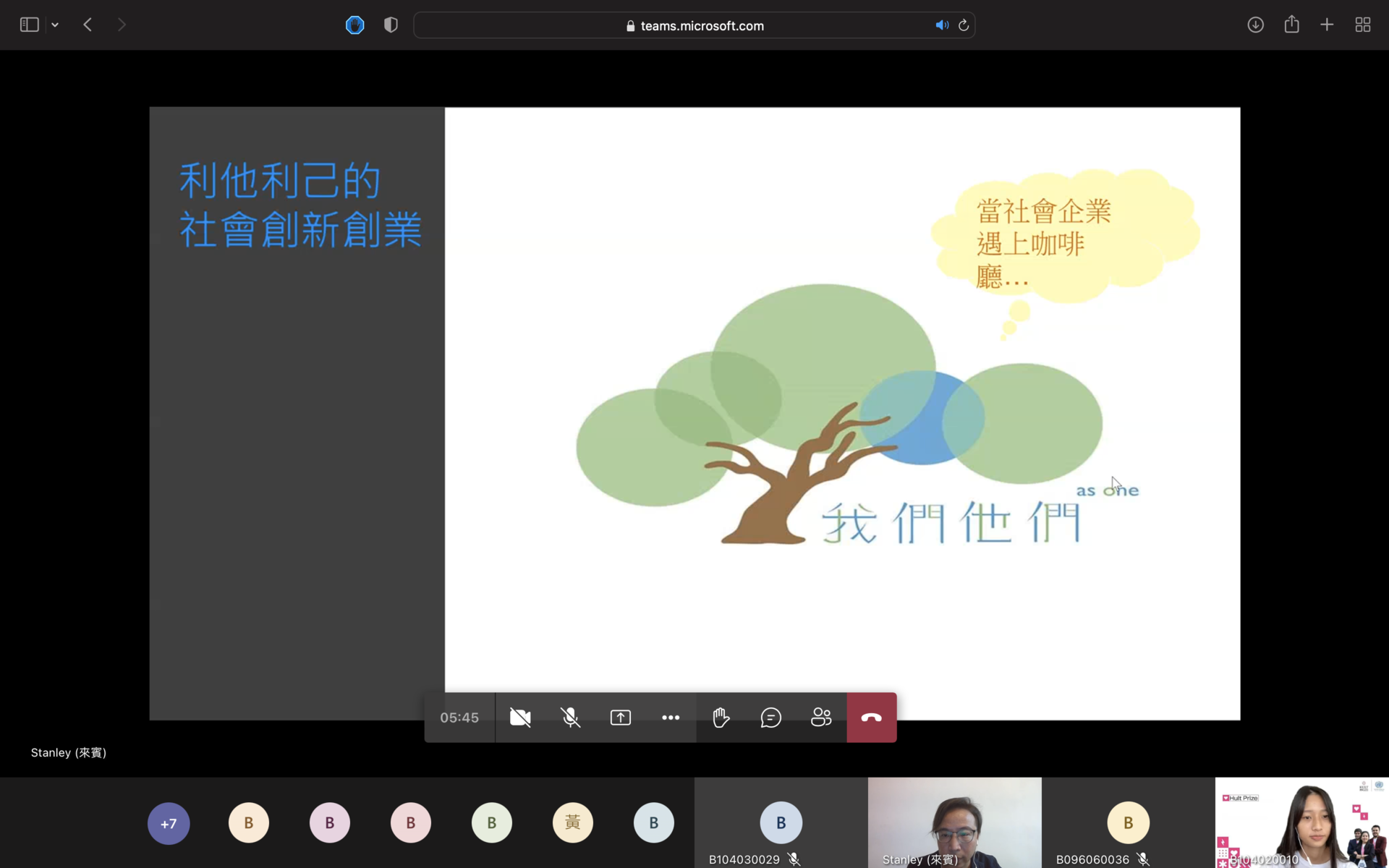Click the 我們他們 logo text
The image size is (1389, 868).
[x=952, y=522]
